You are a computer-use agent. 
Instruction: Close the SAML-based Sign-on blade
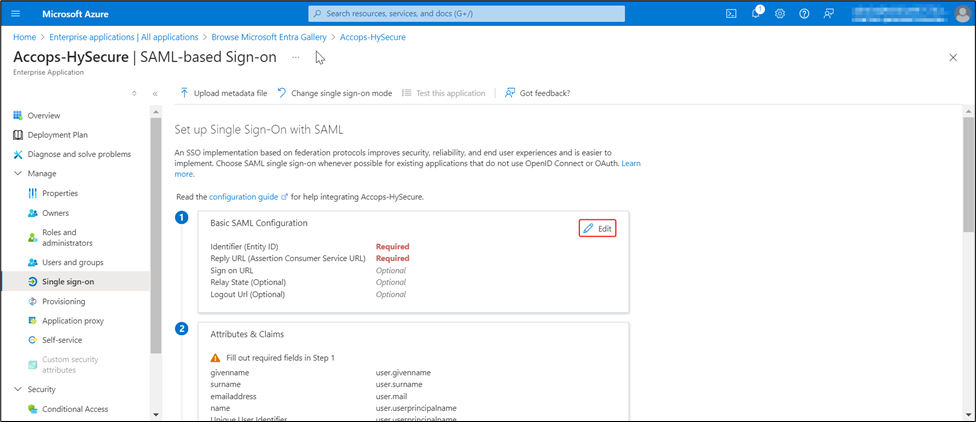953,58
